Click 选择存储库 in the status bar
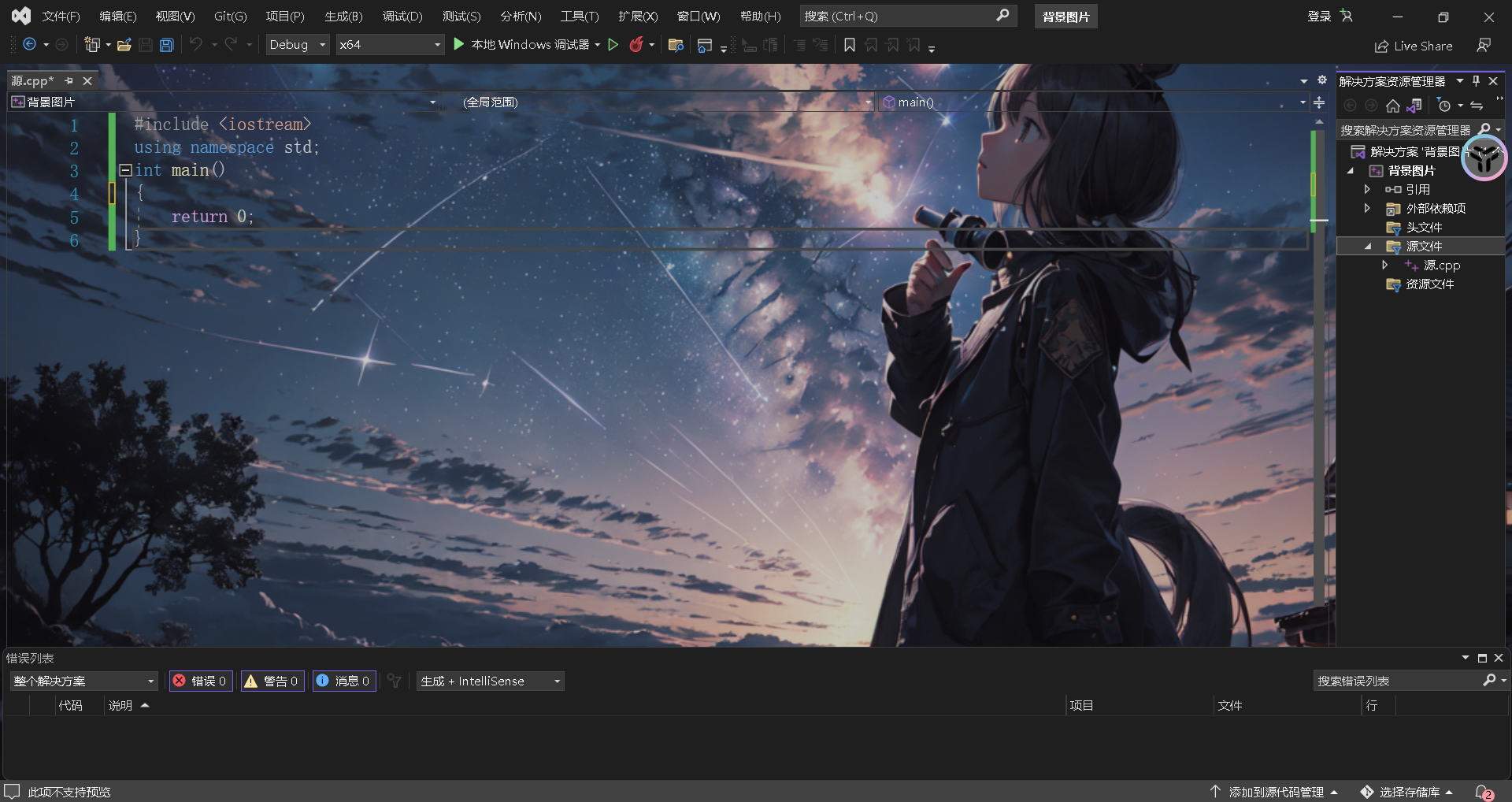 click(x=1407, y=792)
